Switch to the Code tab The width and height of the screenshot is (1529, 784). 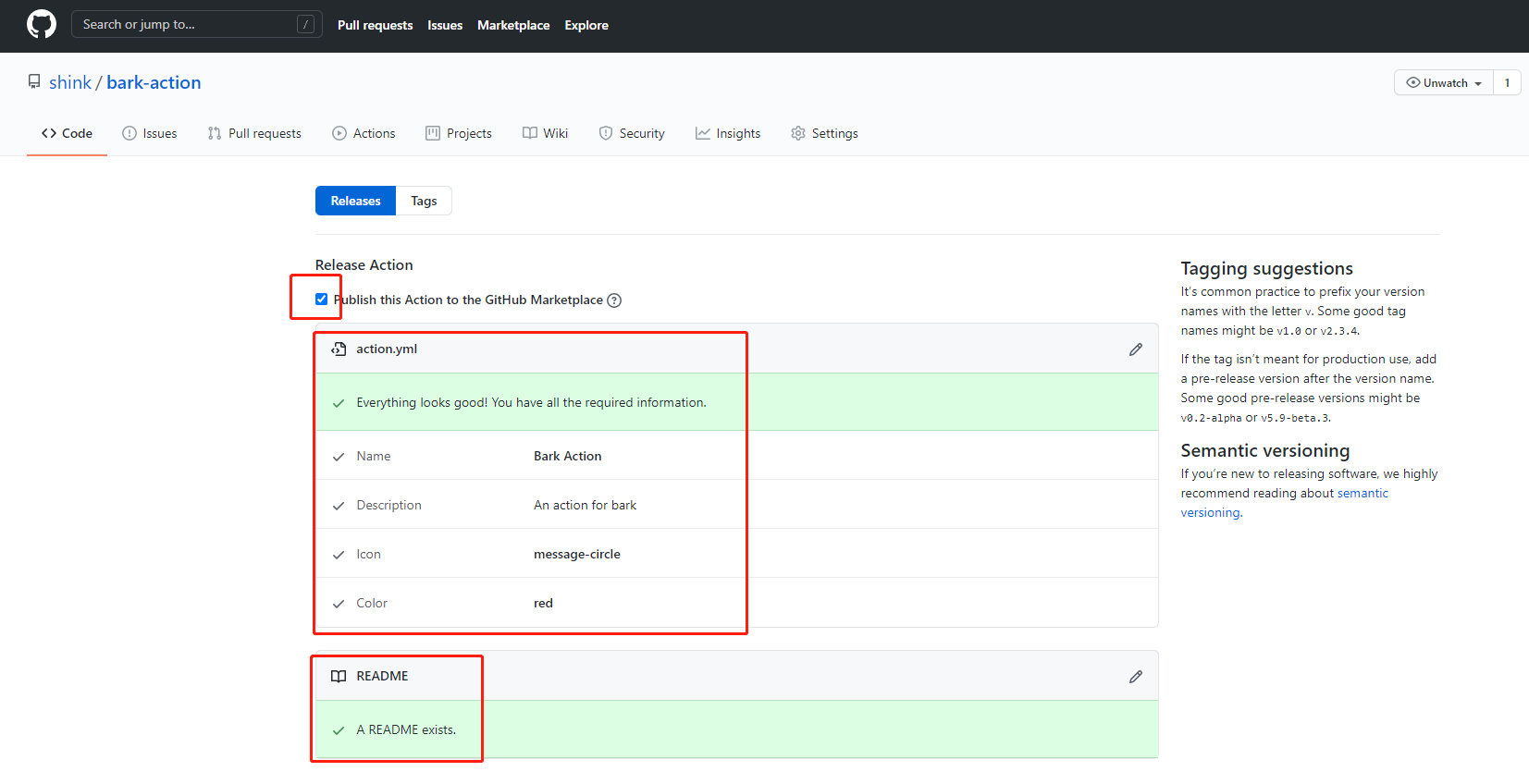tap(67, 133)
